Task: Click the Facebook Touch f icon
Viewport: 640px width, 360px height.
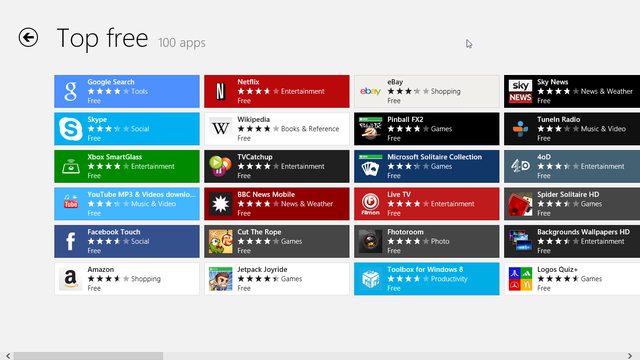Action: pos(71,241)
